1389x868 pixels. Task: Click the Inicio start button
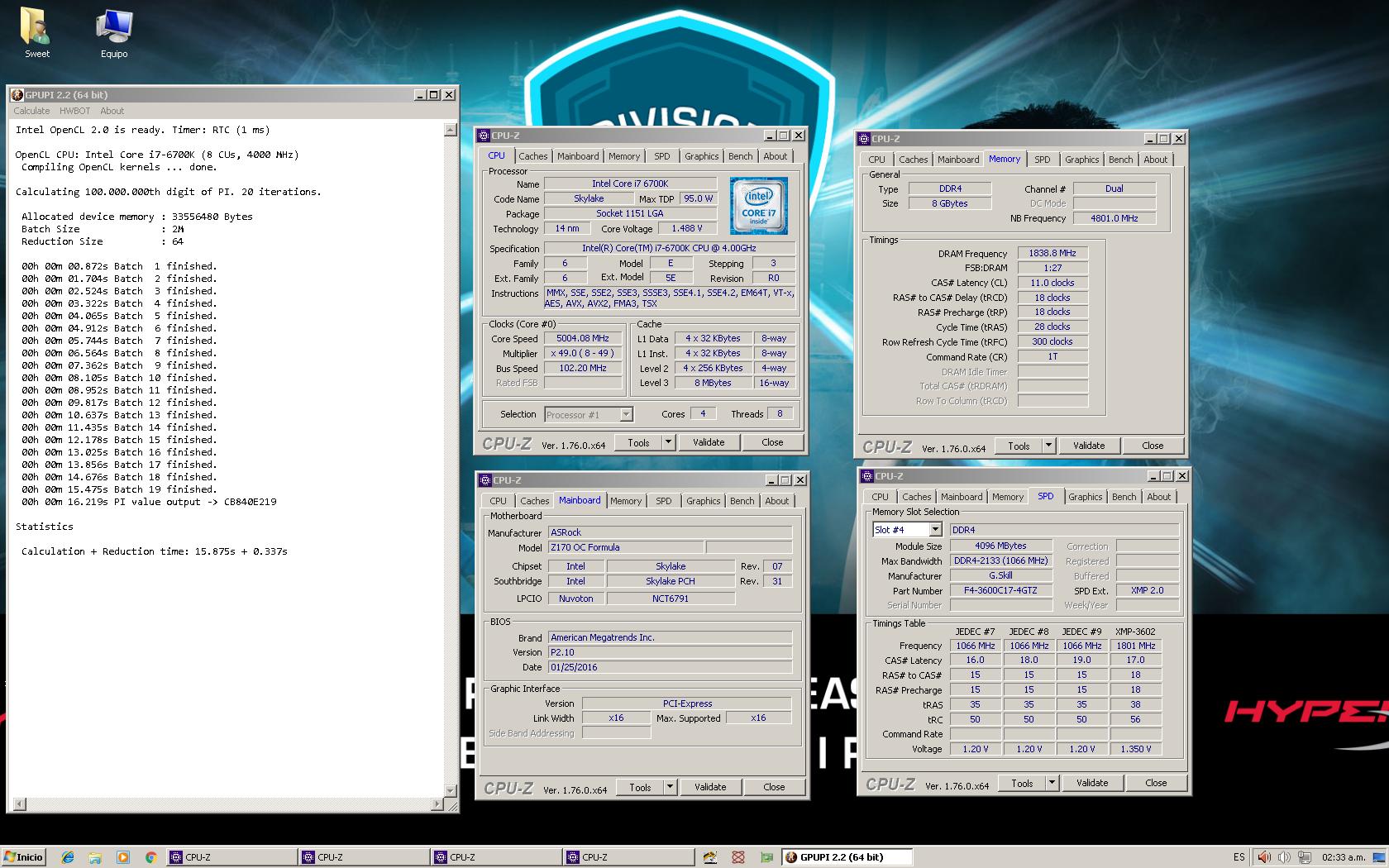coord(23,857)
